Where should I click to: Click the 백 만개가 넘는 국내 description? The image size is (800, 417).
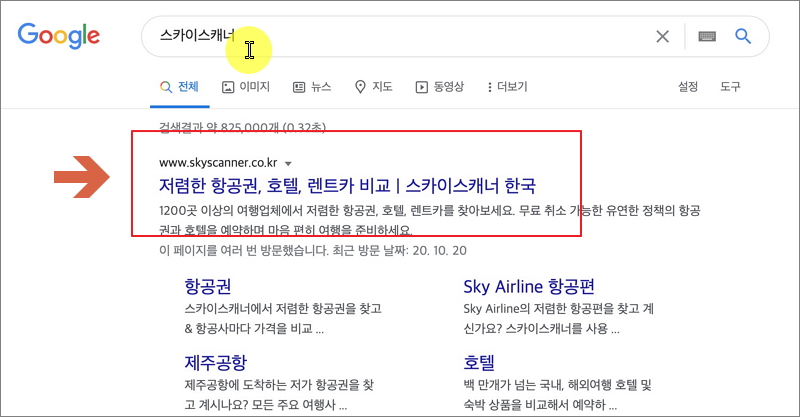tap(558, 395)
